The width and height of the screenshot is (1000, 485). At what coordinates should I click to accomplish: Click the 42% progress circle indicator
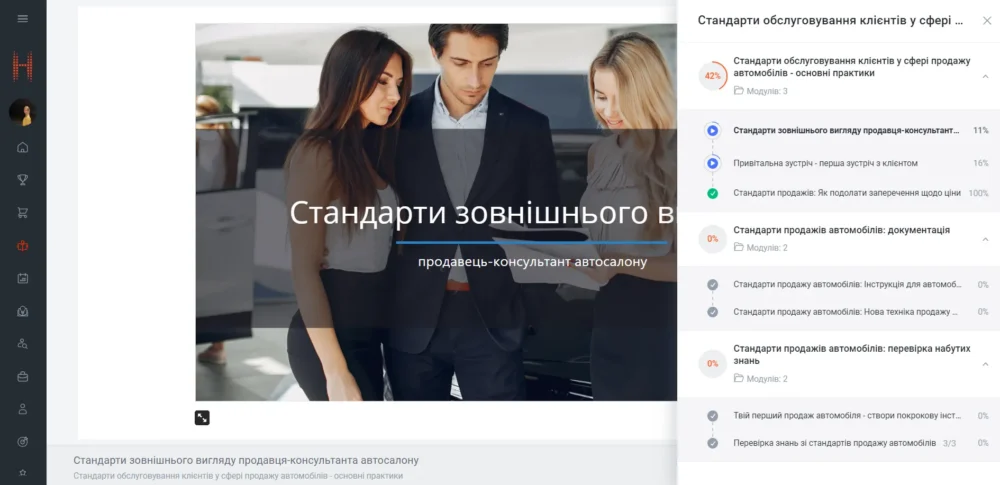pos(713,76)
